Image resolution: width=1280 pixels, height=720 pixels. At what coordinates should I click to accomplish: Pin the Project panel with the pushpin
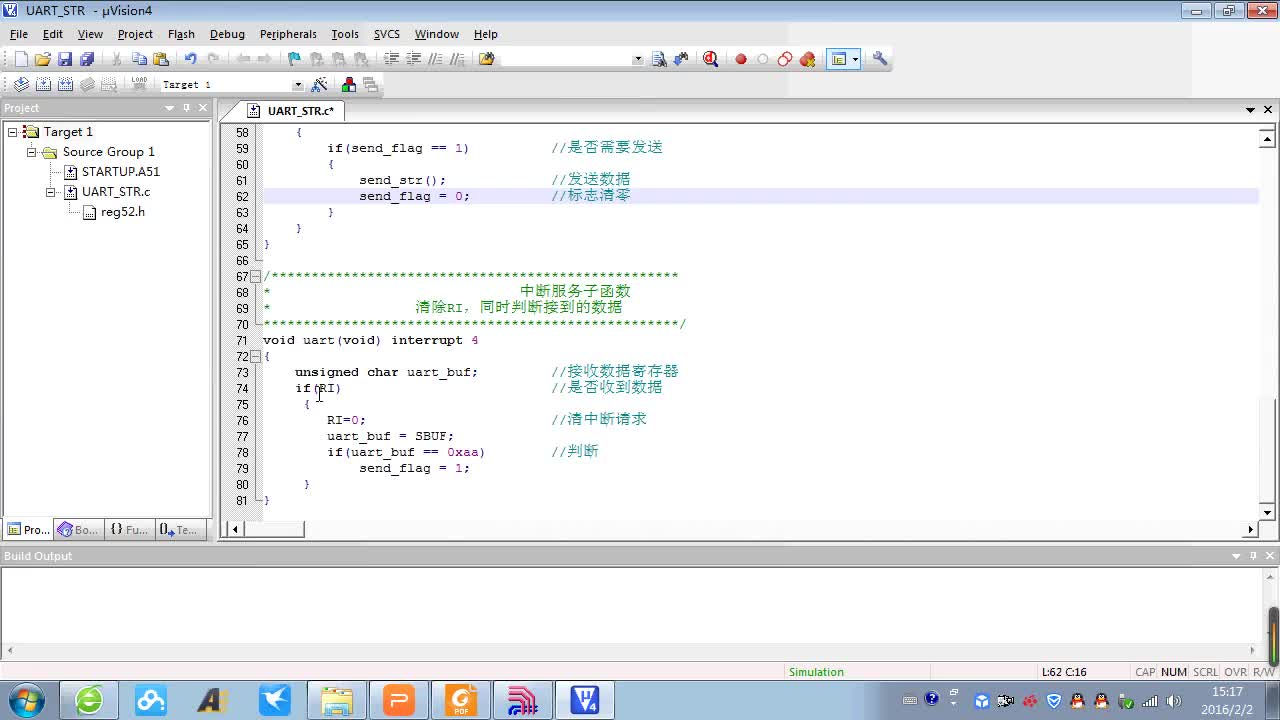(186, 108)
